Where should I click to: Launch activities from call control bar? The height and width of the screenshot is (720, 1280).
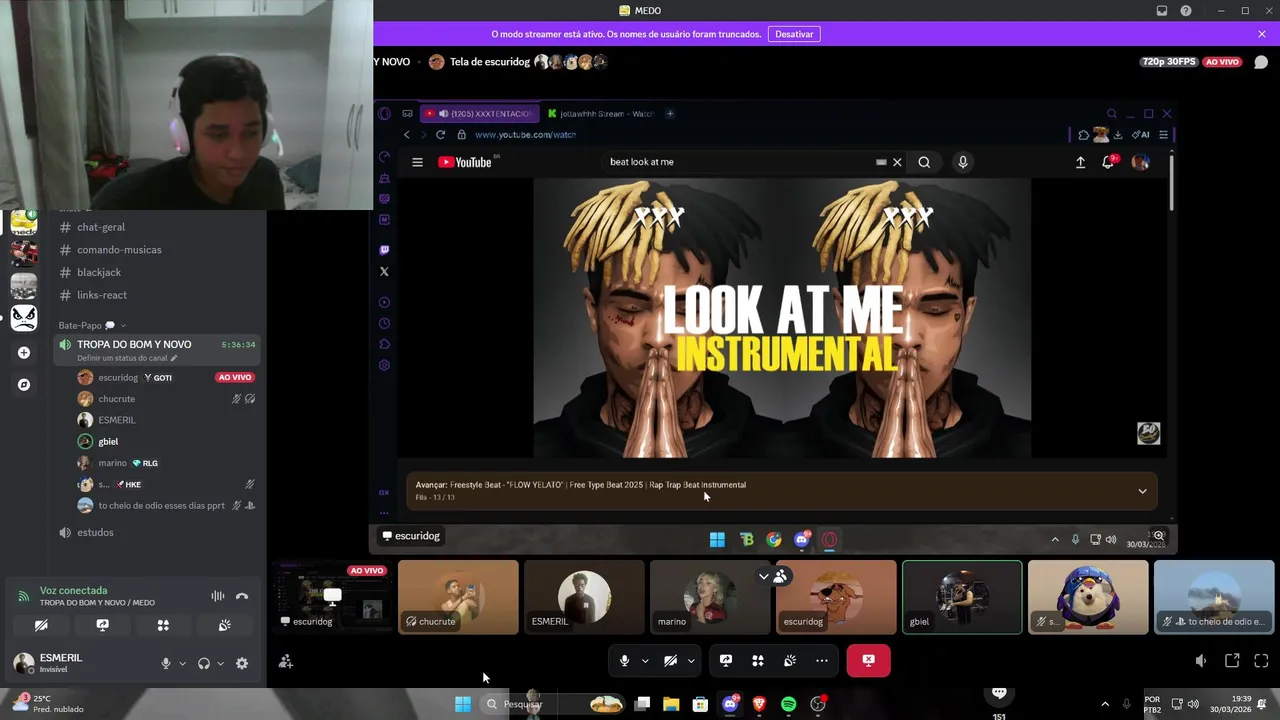pyautogui.click(x=758, y=660)
